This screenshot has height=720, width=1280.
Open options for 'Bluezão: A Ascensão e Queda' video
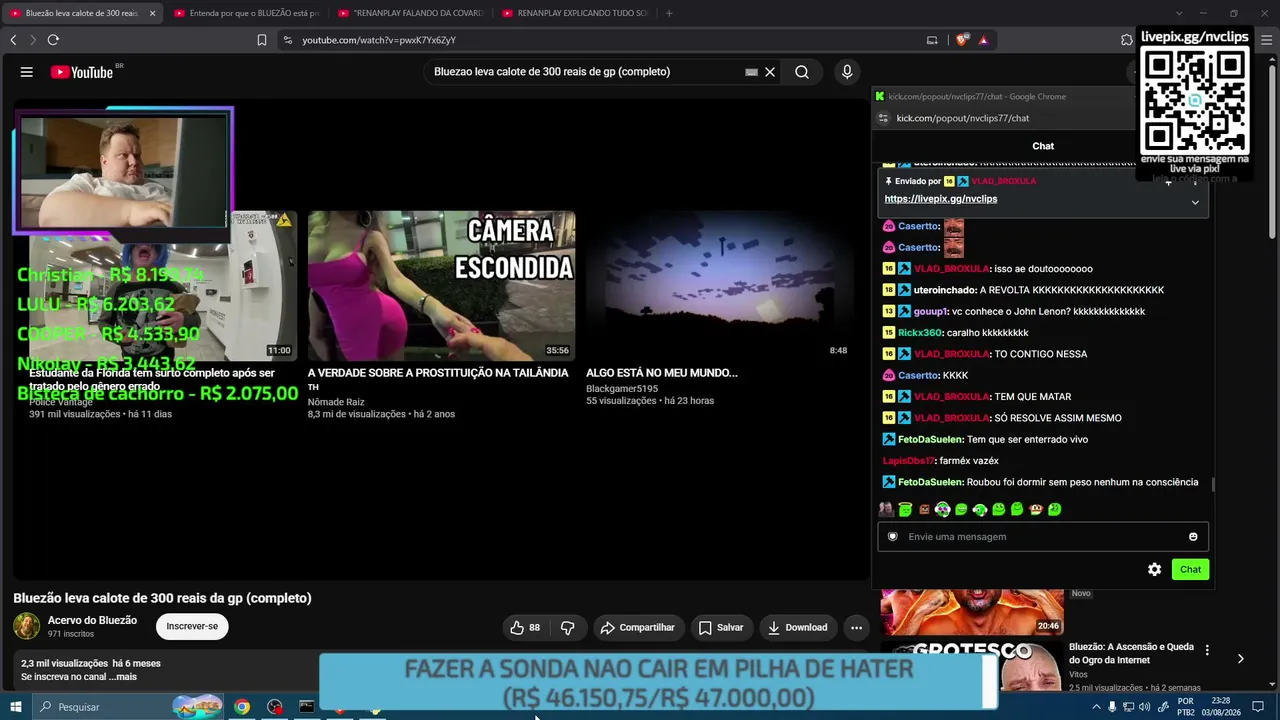pos(1207,650)
